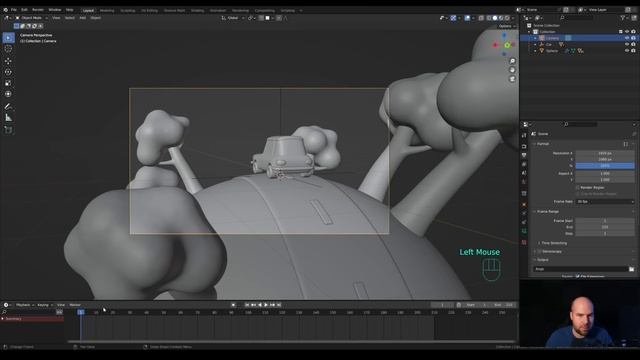Switch to the Modeling workspace tab
Image resolution: width=640 pixels, height=360 pixels.
click(x=107, y=11)
